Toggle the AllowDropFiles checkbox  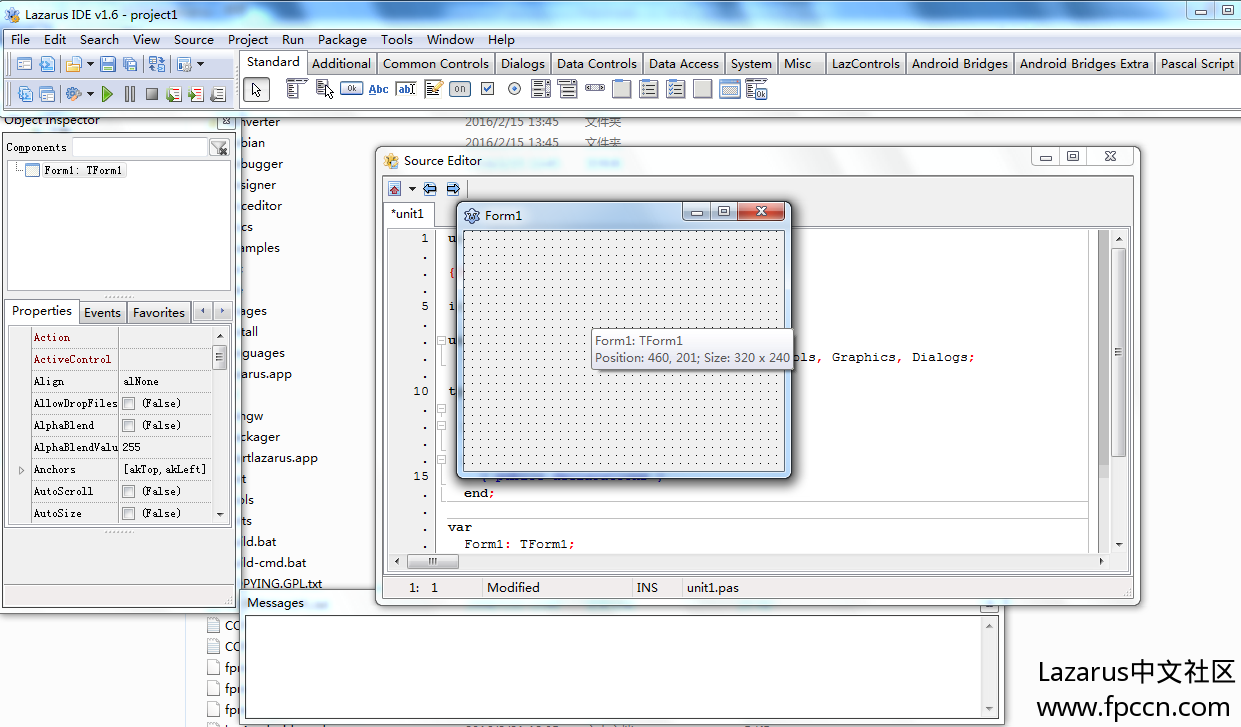pyautogui.click(x=129, y=403)
